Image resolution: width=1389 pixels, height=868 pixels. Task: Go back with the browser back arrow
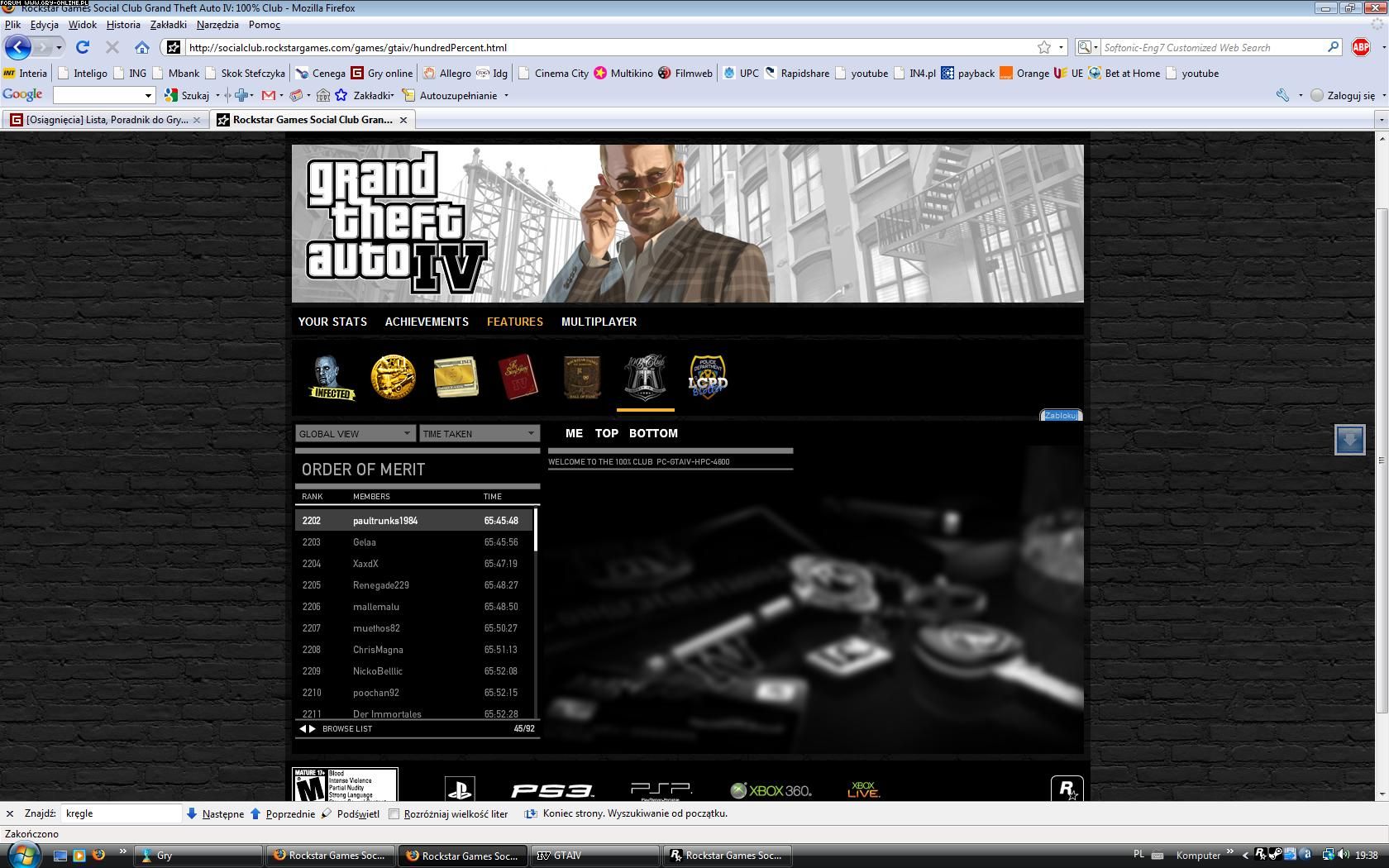pos(18,47)
